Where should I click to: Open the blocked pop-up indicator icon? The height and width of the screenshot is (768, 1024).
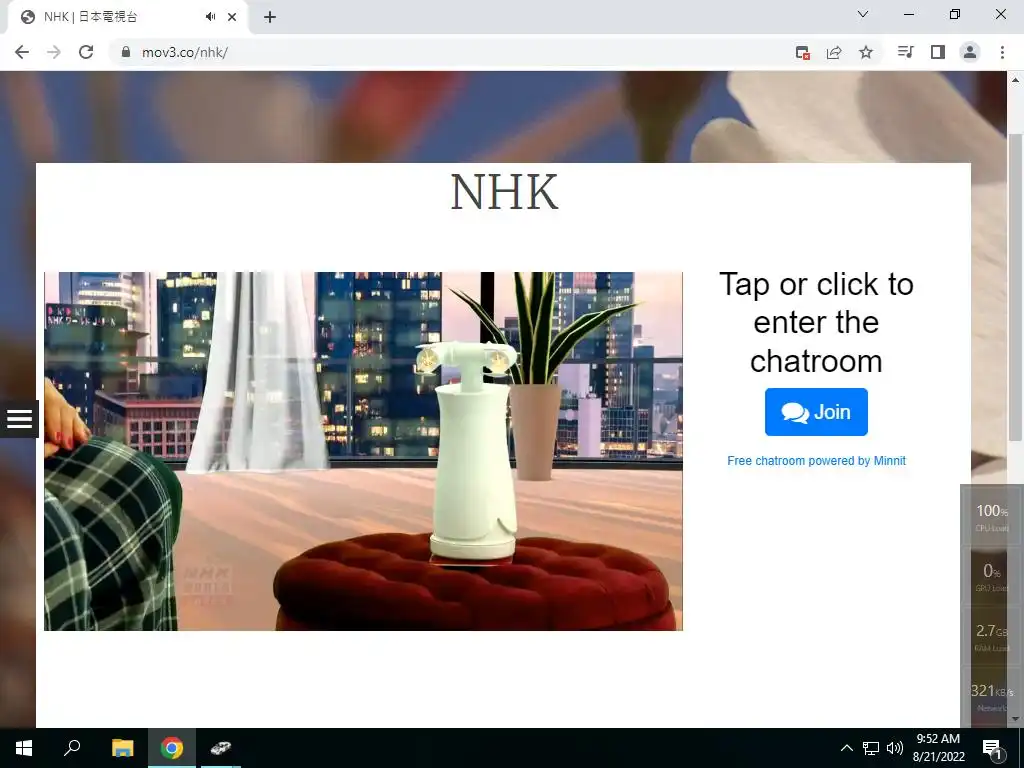803,52
